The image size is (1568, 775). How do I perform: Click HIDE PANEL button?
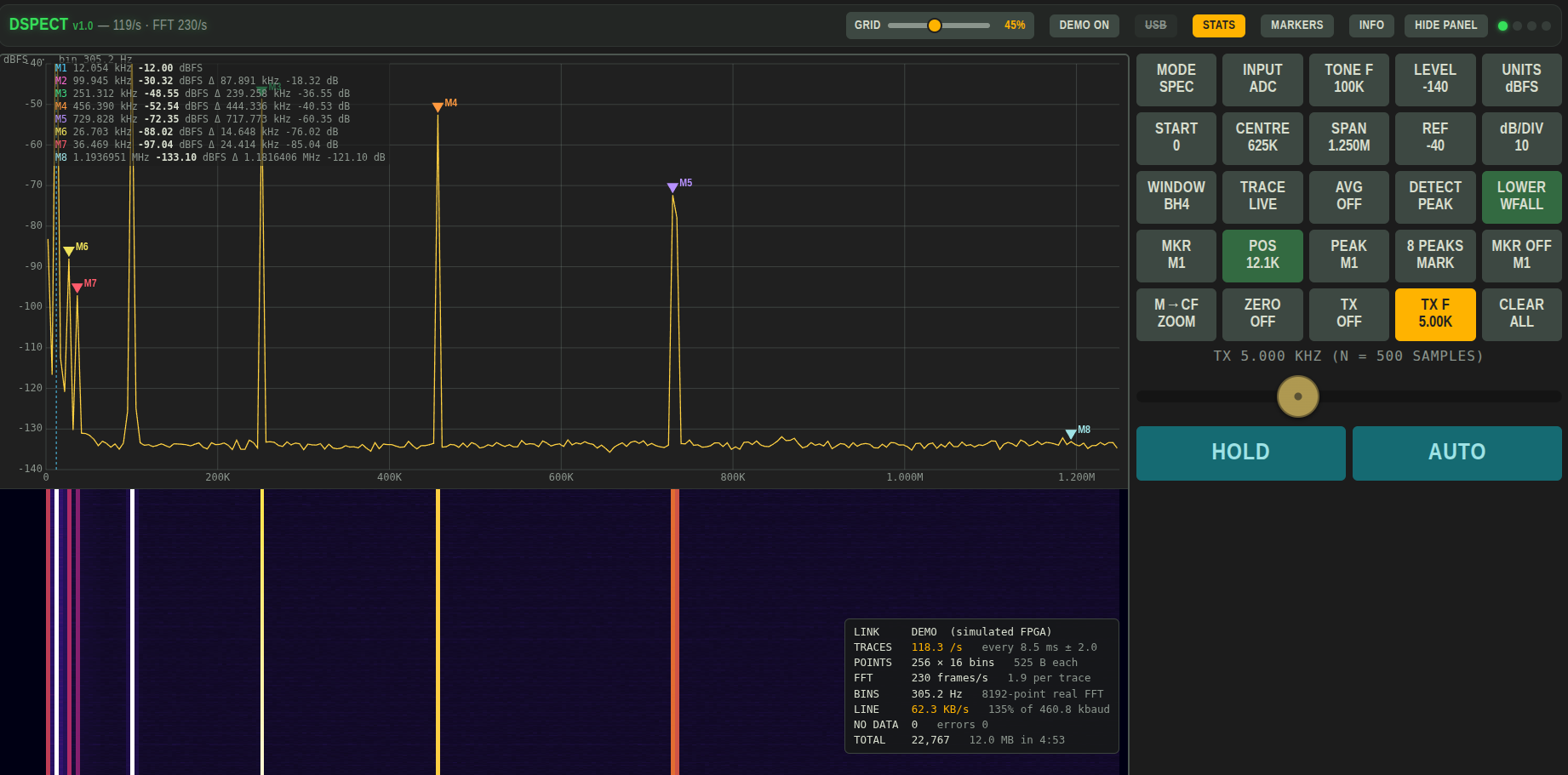1445,26
